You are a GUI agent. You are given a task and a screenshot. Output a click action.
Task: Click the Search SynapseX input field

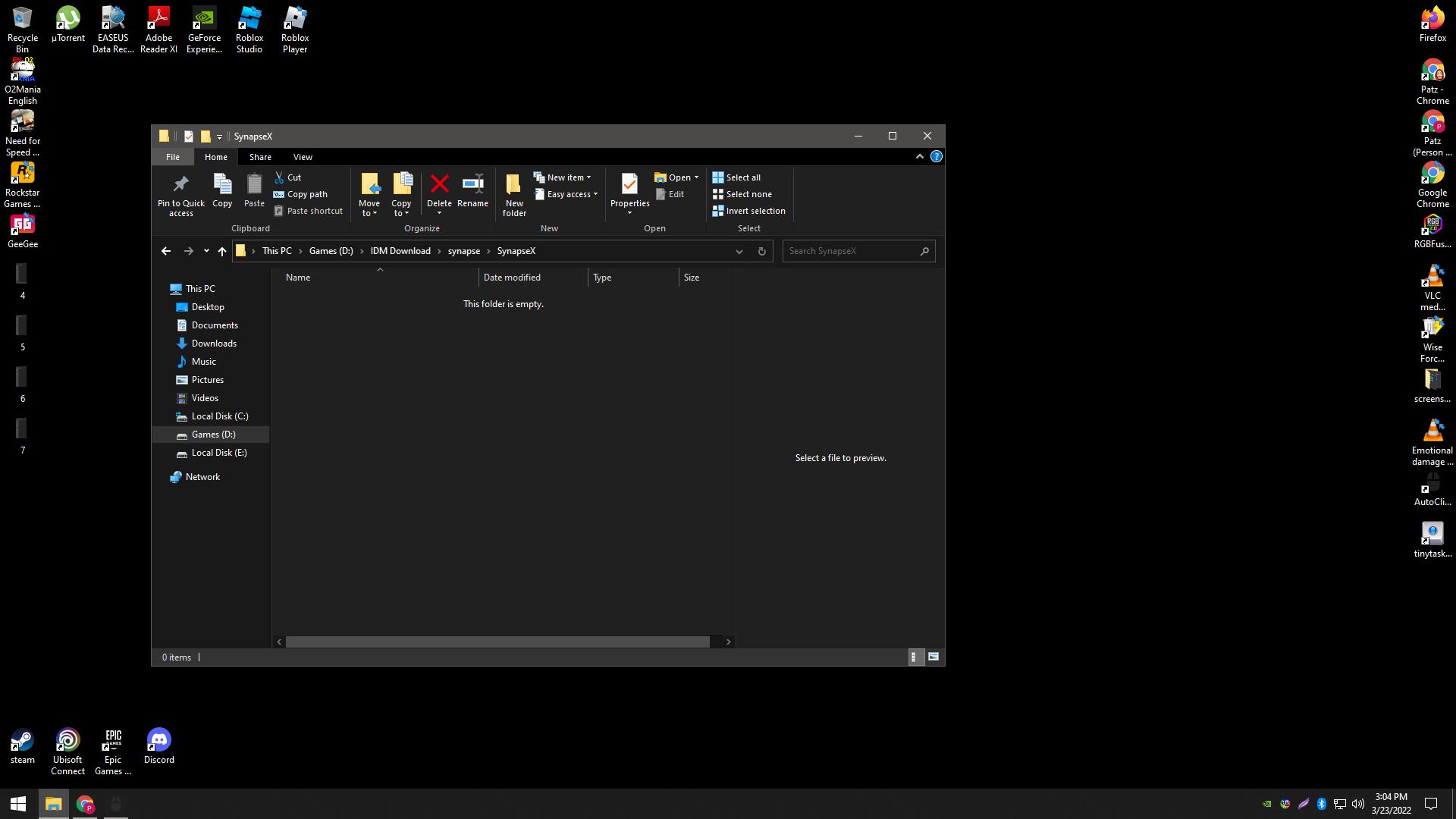click(x=851, y=251)
